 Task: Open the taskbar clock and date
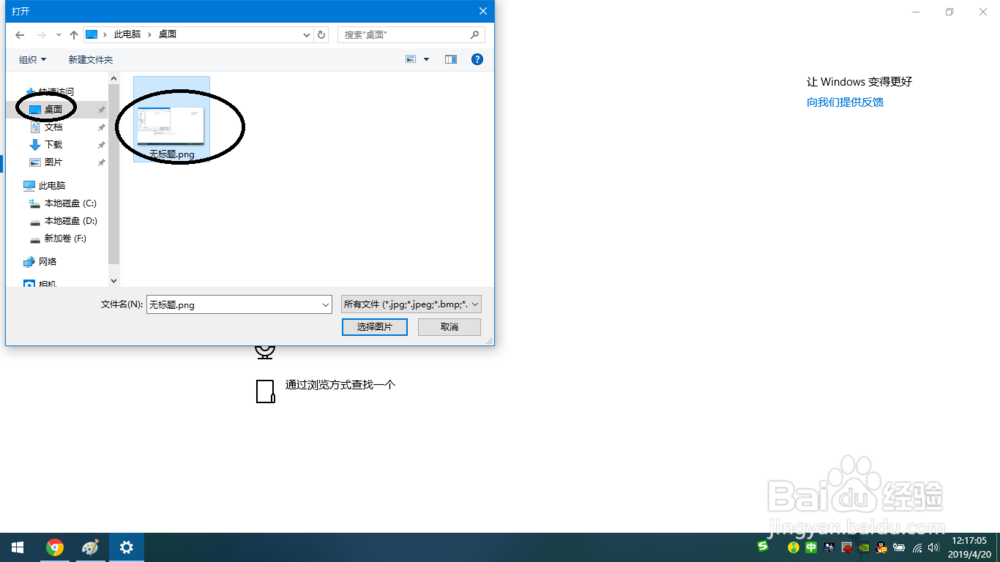coord(969,547)
